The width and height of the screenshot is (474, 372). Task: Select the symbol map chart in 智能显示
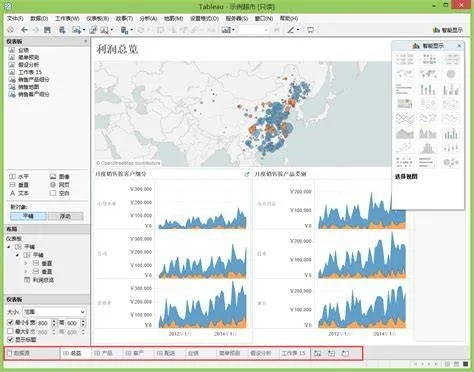[405, 74]
